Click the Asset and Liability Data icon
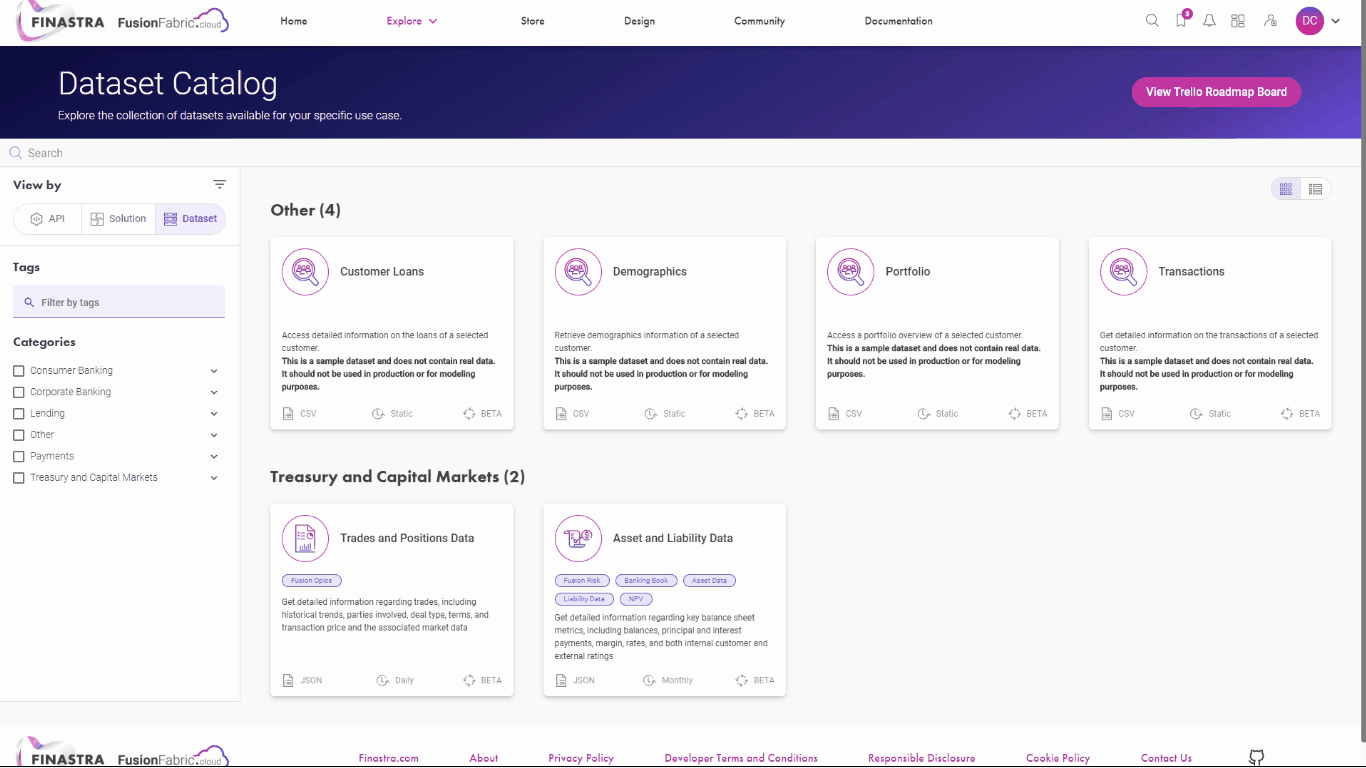This screenshot has width=1366, height=768. point(578,538)
